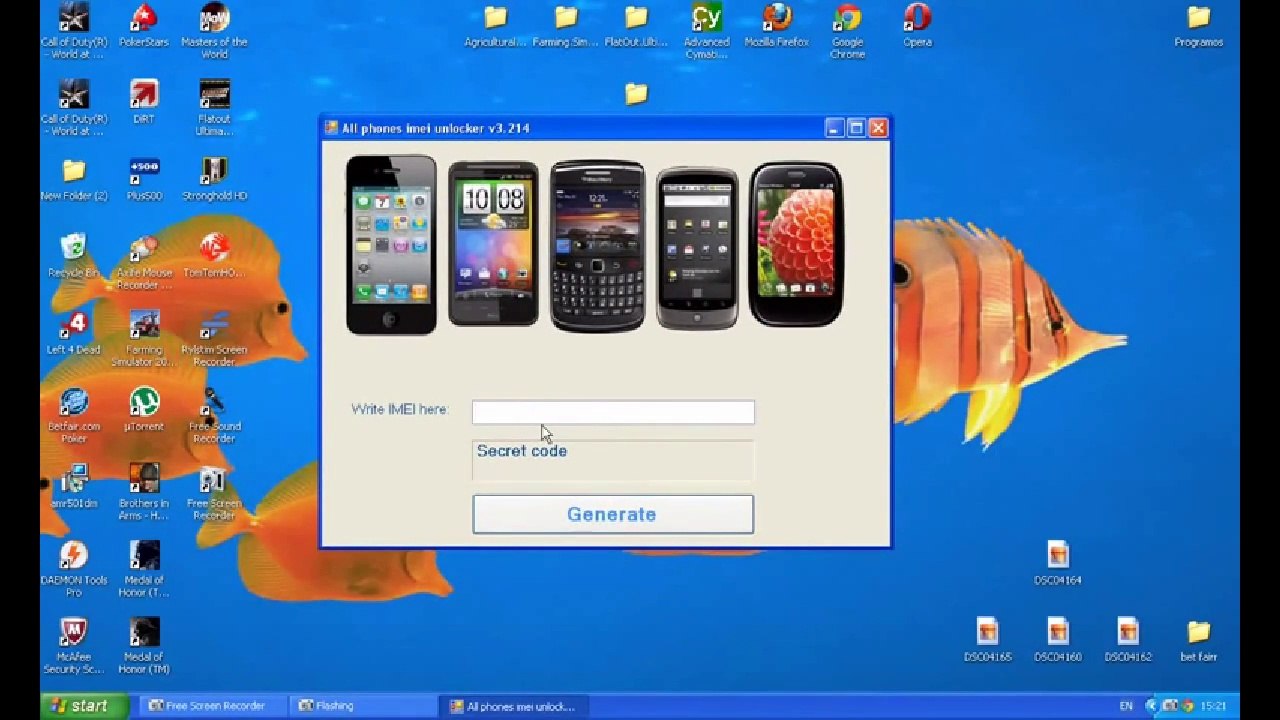Click the camera tray icon
The height and width of the screenshot is (720, 1280).
[1169, 706]
